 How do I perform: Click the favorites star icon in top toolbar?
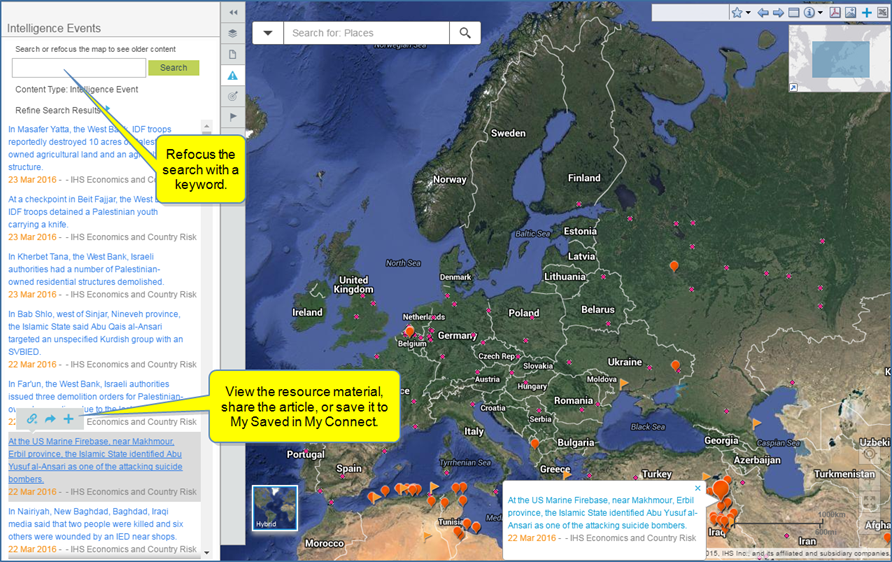(x=737, y=13)
